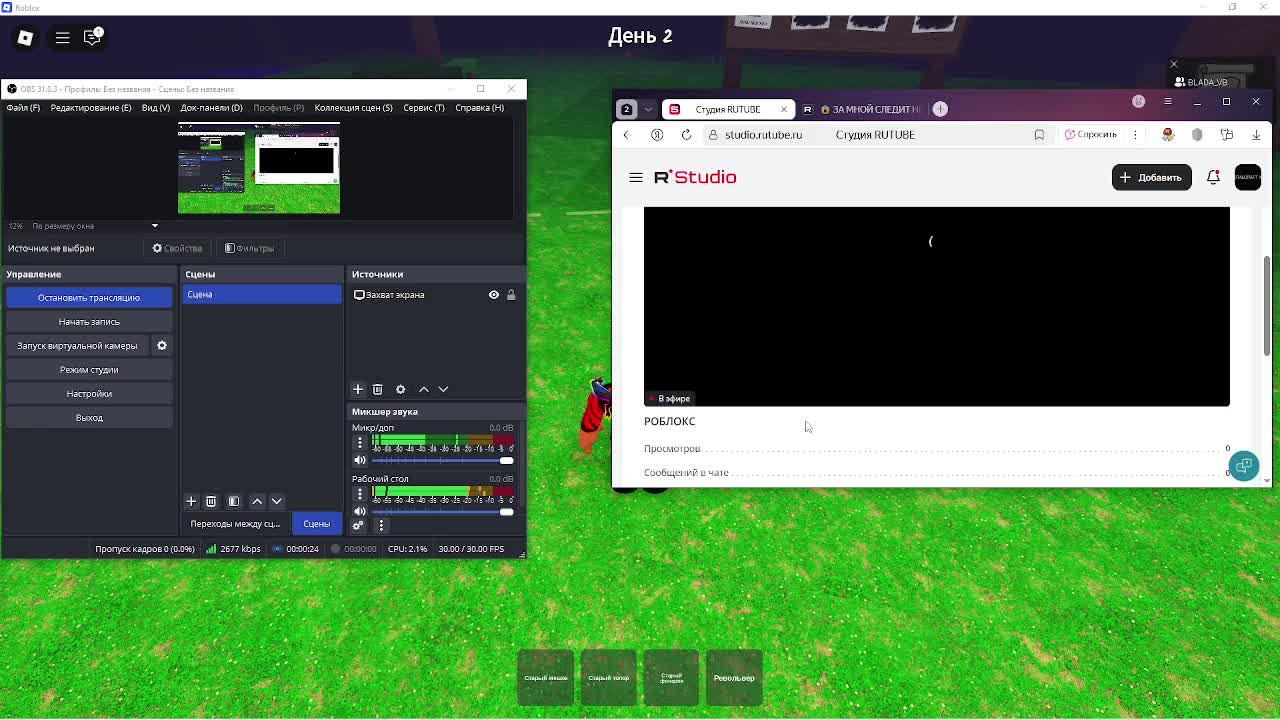Bookmark the current page

pyautogui.click(x=1039, y=135)
